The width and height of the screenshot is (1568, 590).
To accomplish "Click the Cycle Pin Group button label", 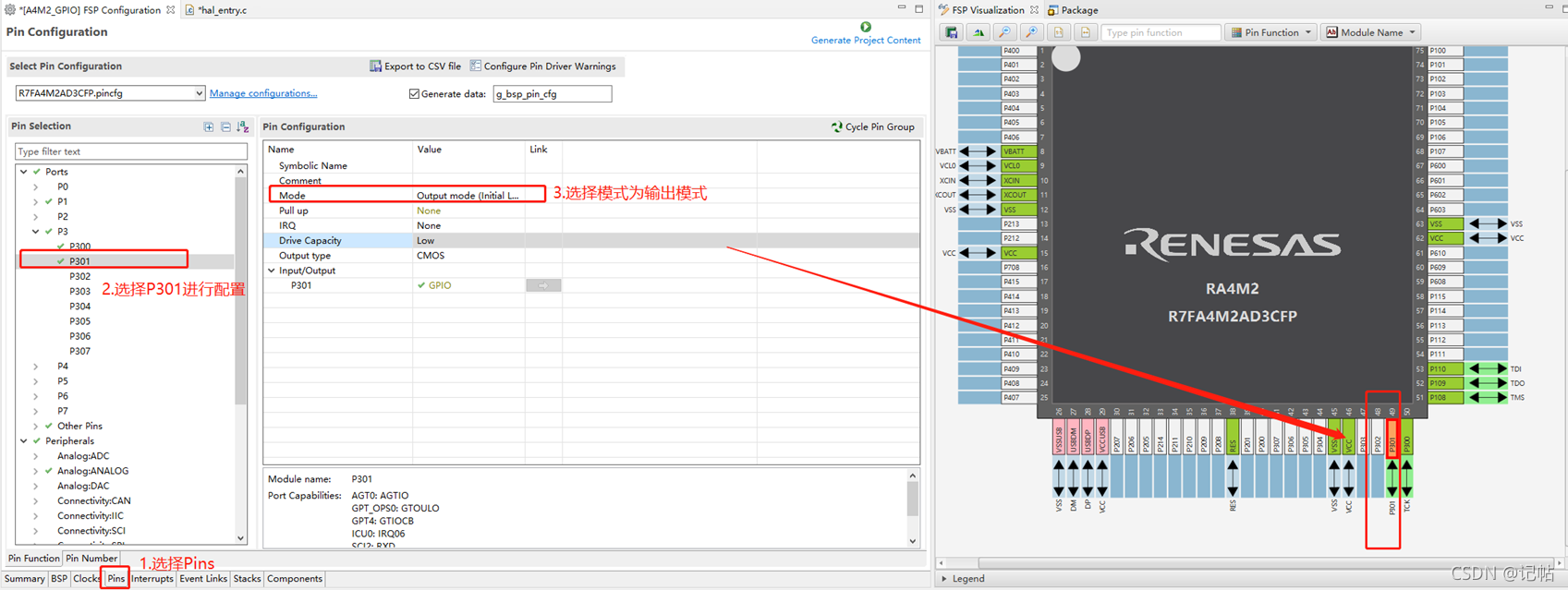I will [880, 127].
